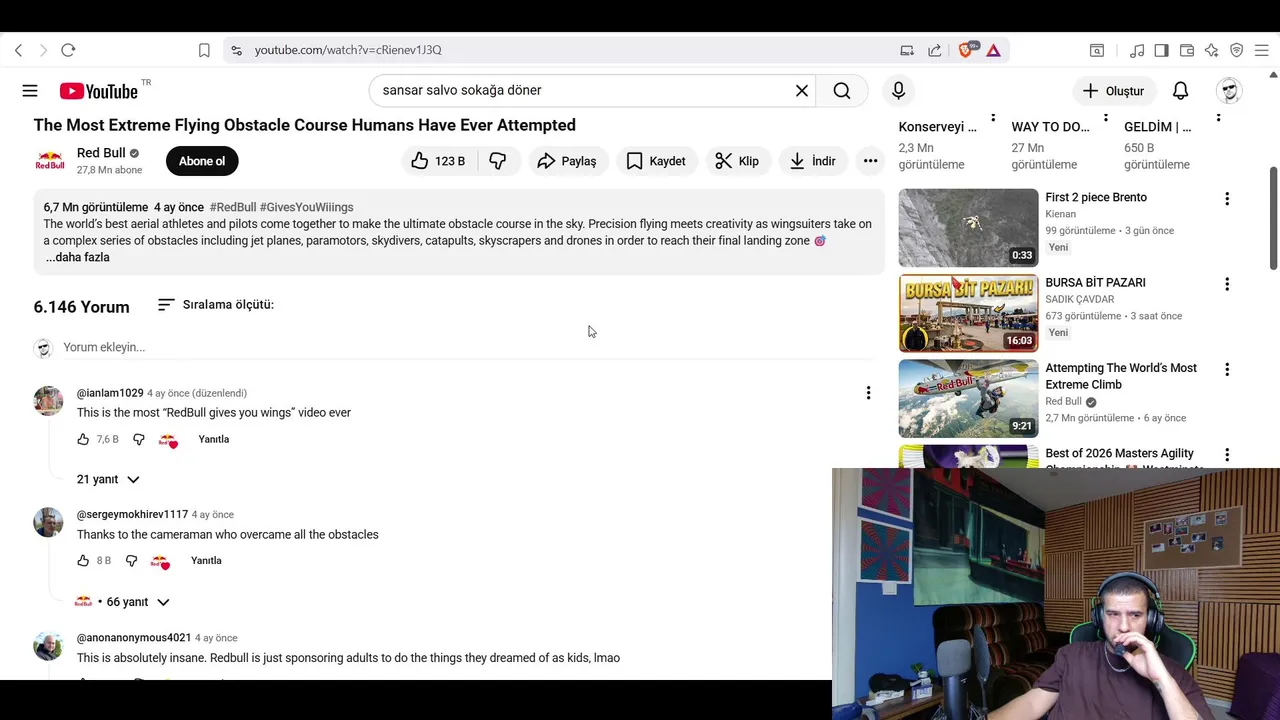Click the browser address bar URL

coord(348,50)
